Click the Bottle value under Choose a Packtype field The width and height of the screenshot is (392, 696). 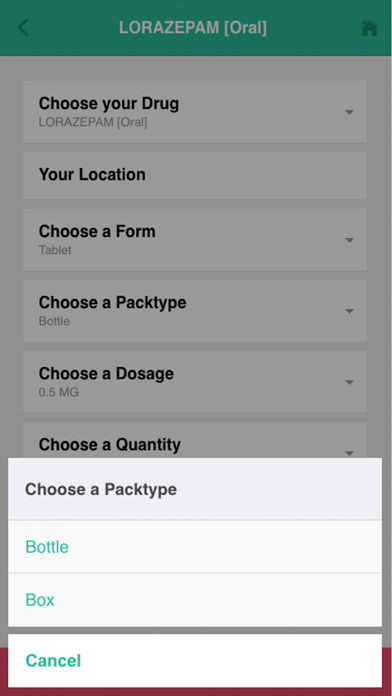pyautogui.click(x=54, y=321)
